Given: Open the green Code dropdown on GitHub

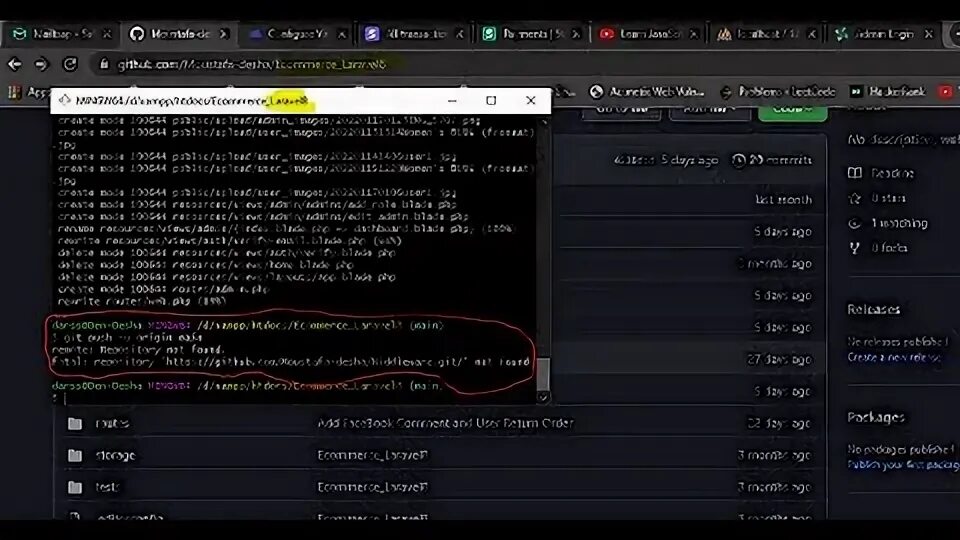Looking at the screenshot, I should tap(792, 111).
